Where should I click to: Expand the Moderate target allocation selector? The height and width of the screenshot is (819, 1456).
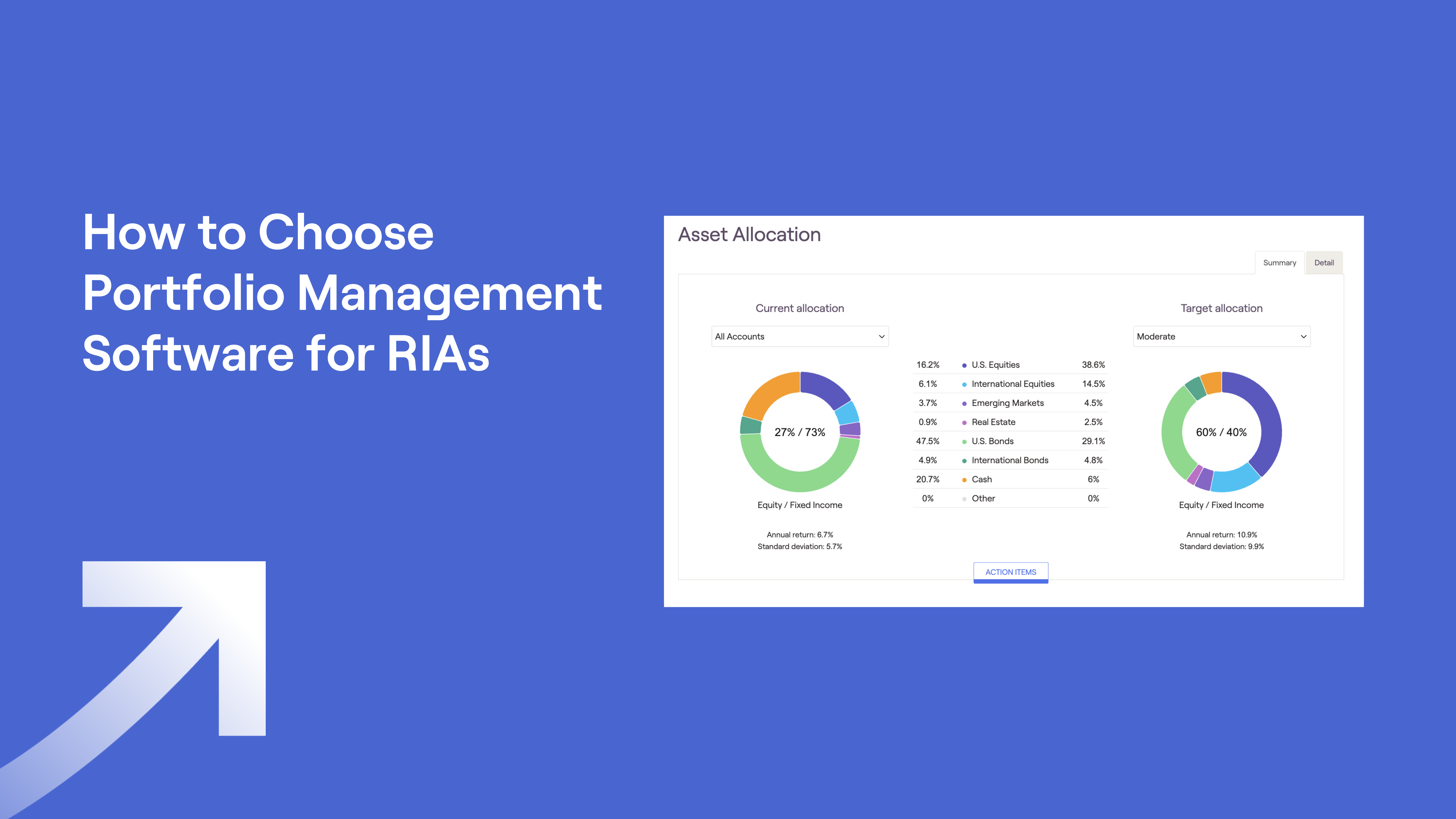coord(1221,336)
